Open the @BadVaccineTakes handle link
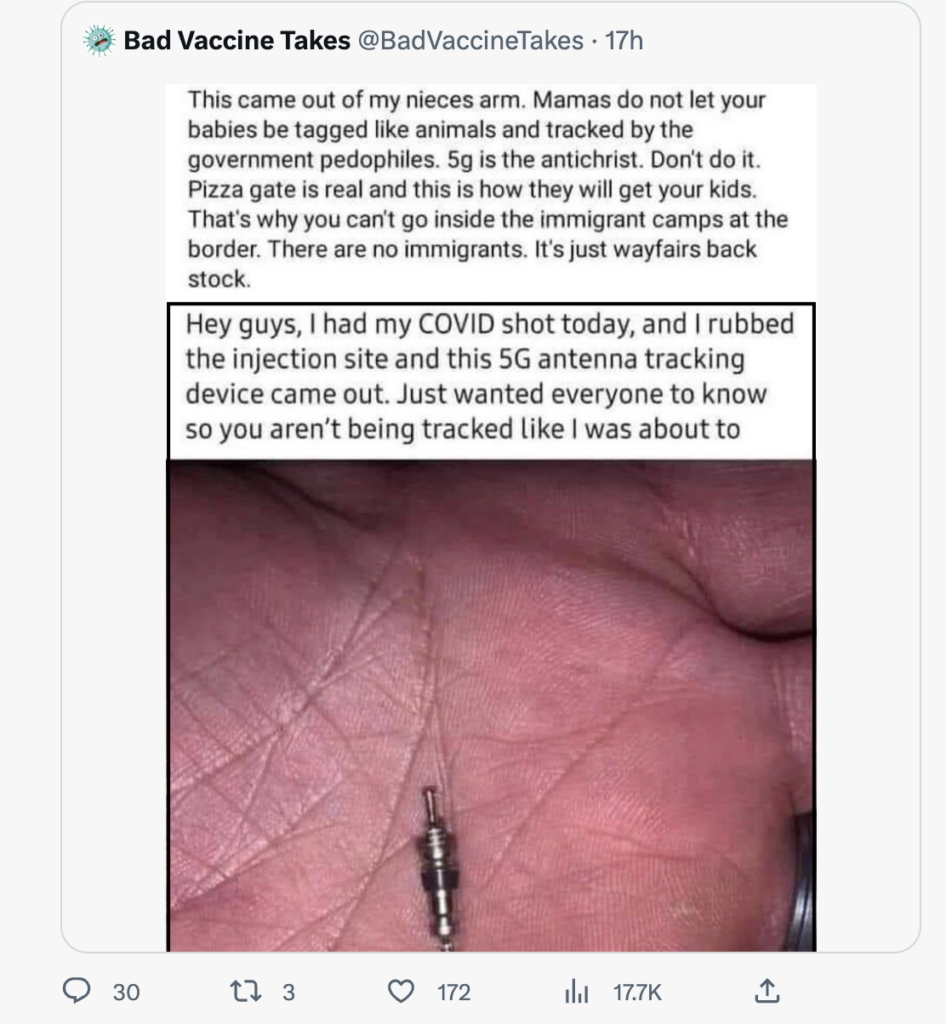 470,40
